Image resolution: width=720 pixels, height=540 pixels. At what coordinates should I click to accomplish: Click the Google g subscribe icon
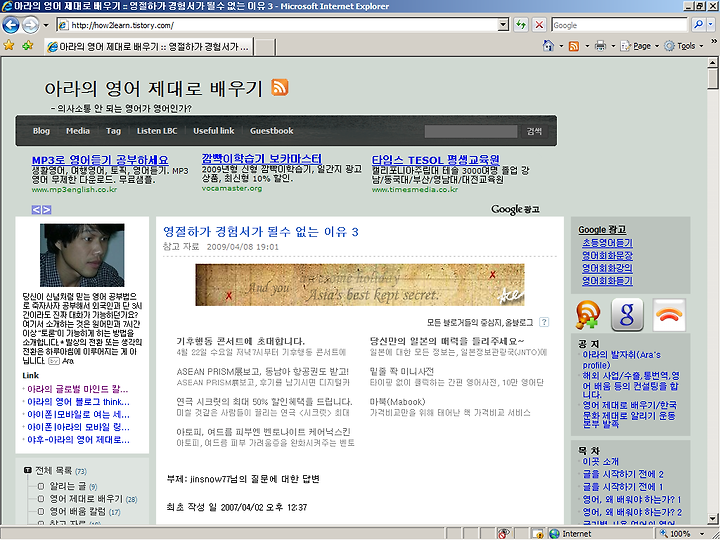pos(627,315)
